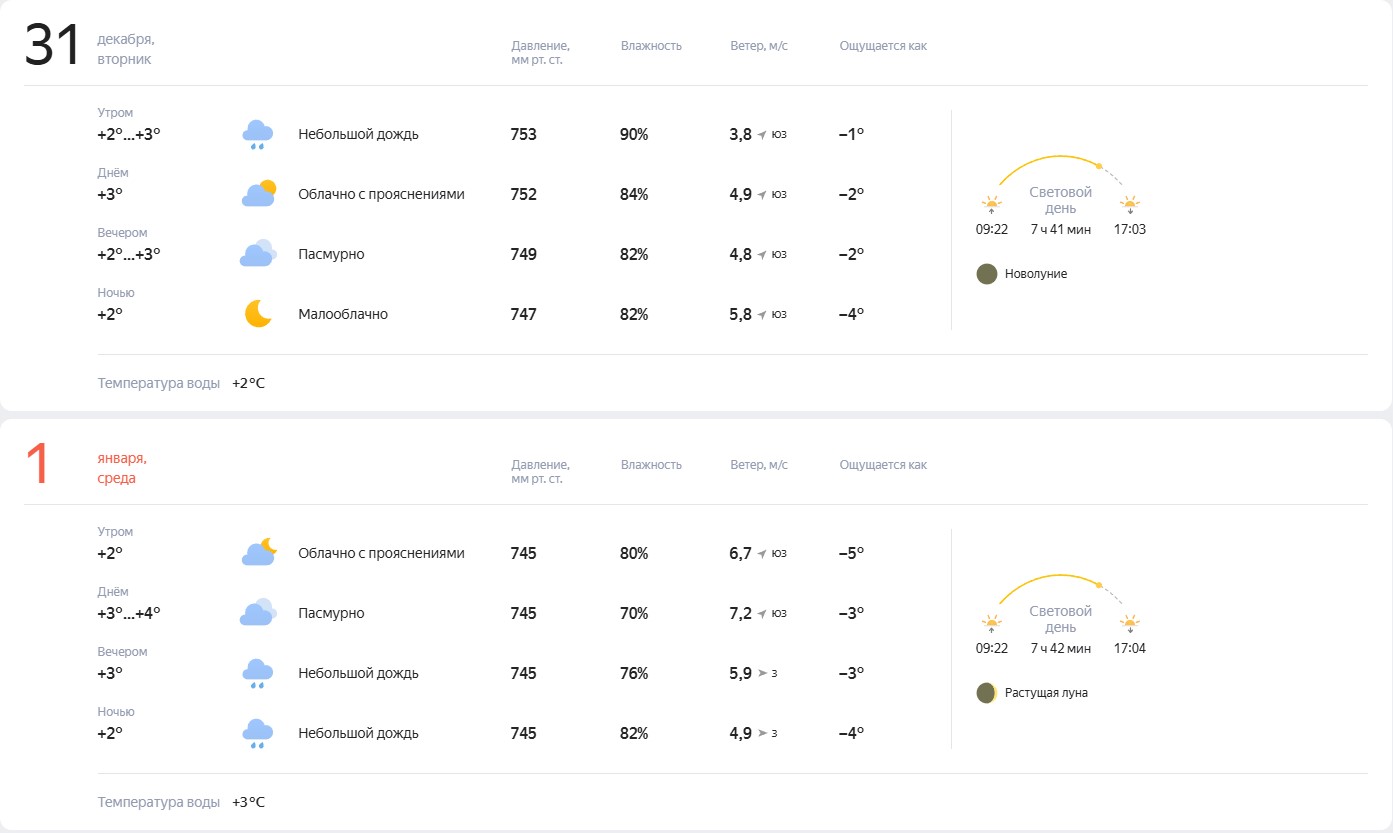Click the pressure value 749
The width and height of the screenshot is (1393, 833).
(x=523, y=254)
